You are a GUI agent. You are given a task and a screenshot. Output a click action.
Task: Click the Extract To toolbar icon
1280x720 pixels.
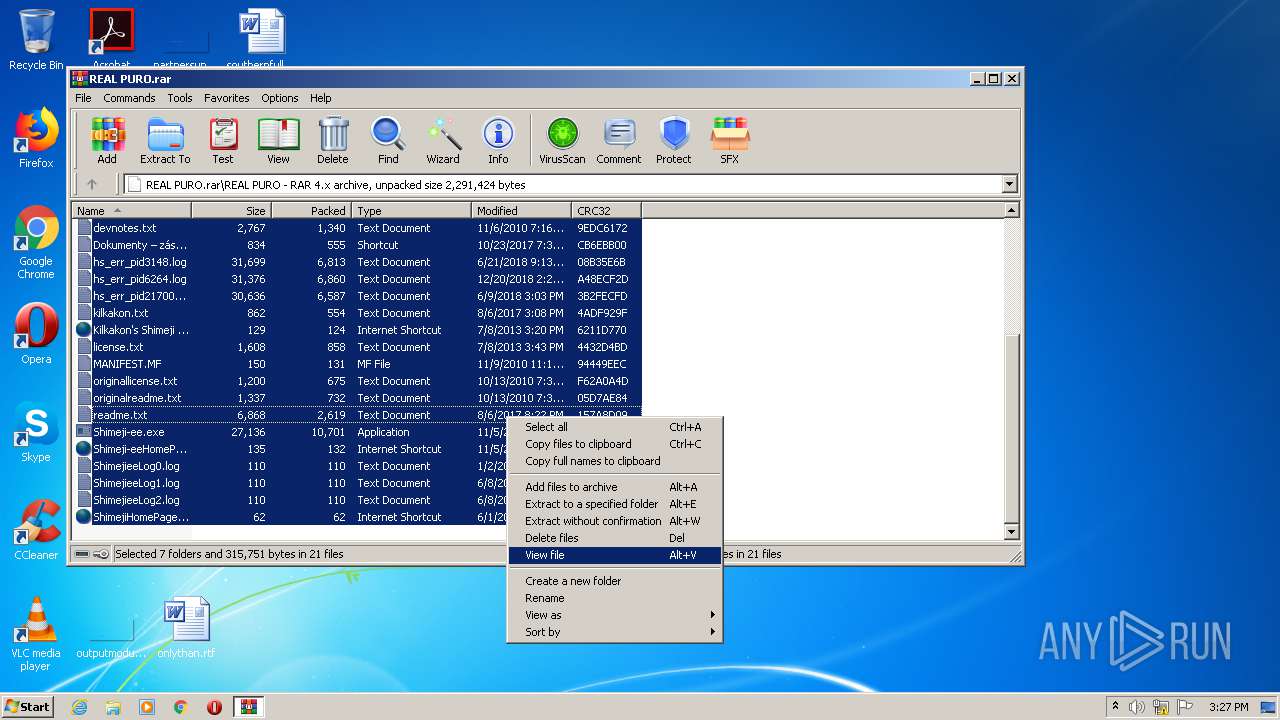pos(165,140)
